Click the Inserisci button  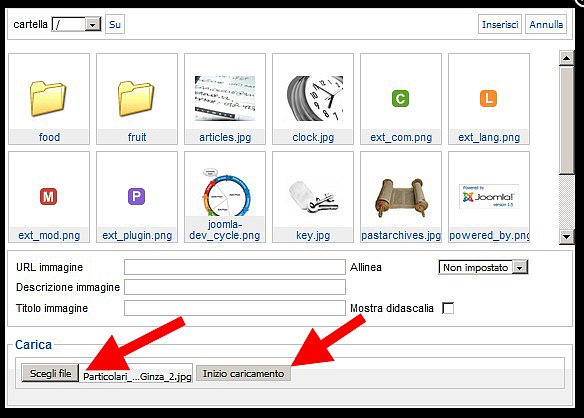pyautogui.click(x=500, y=25)
